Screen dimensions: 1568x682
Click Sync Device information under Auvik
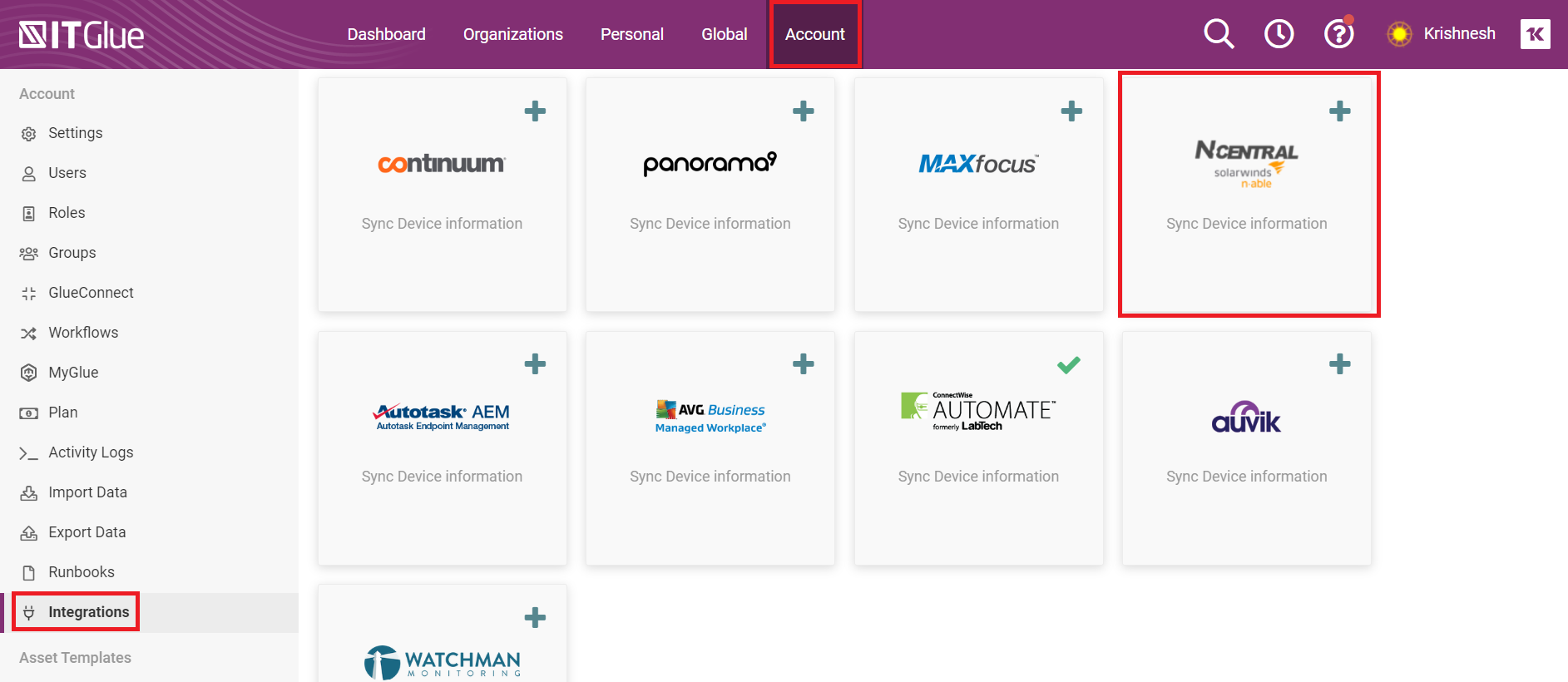tap(1246, 477)
